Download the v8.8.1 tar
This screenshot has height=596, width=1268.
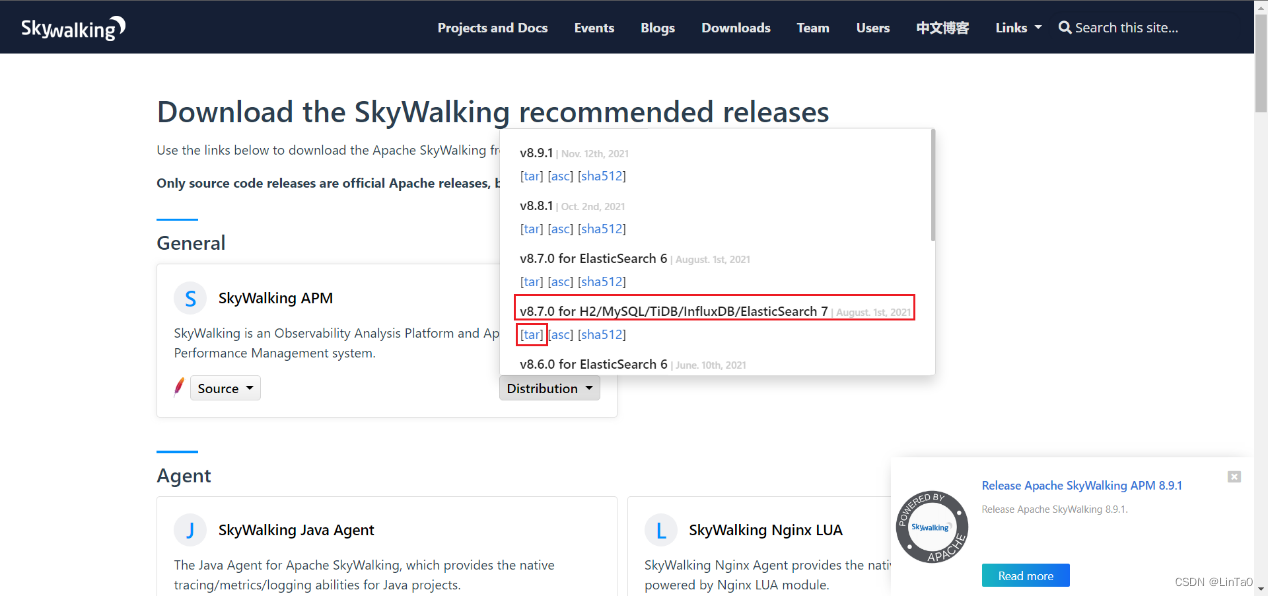[x=532, y=229]
